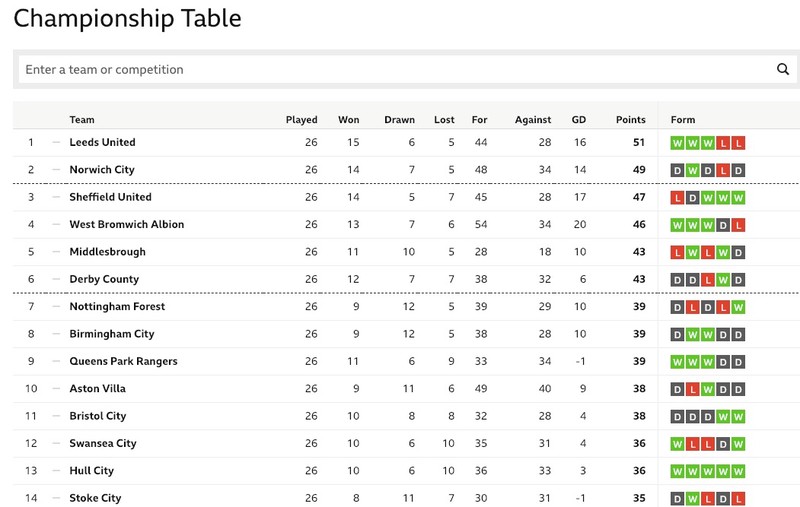Image resolution: width=800 pixels, height=507 pixels.
Task: Click the Points column header
Action: tap(630, 119)
